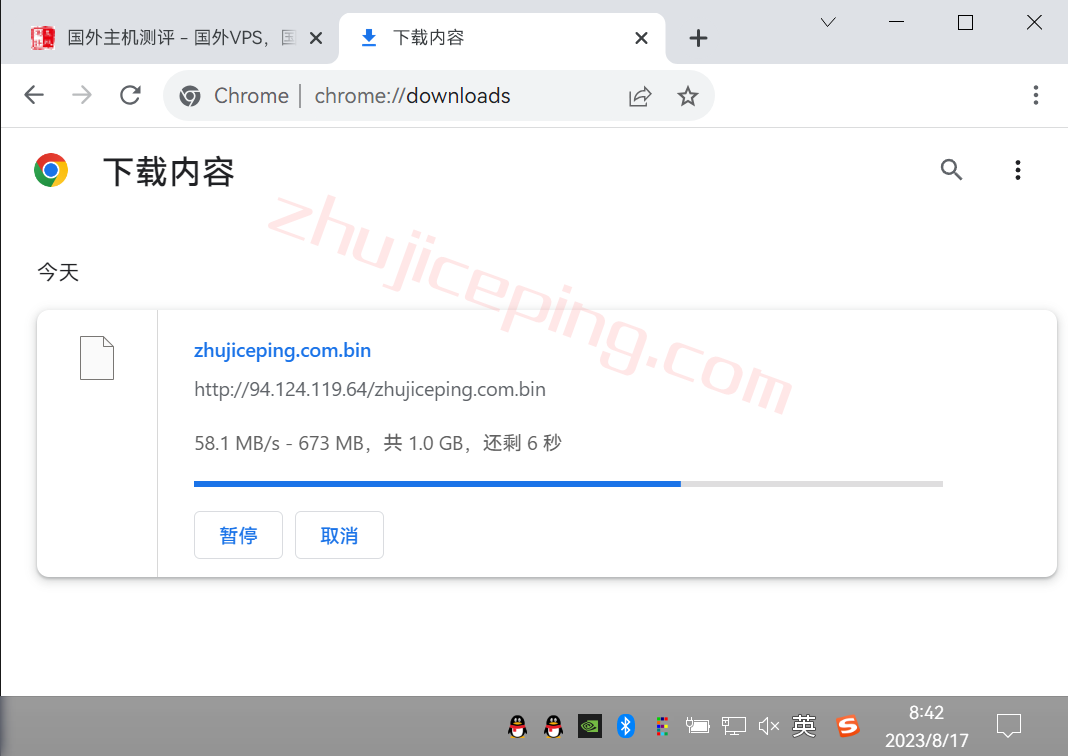Open Bluetooth tray icon

click(625, 726)
